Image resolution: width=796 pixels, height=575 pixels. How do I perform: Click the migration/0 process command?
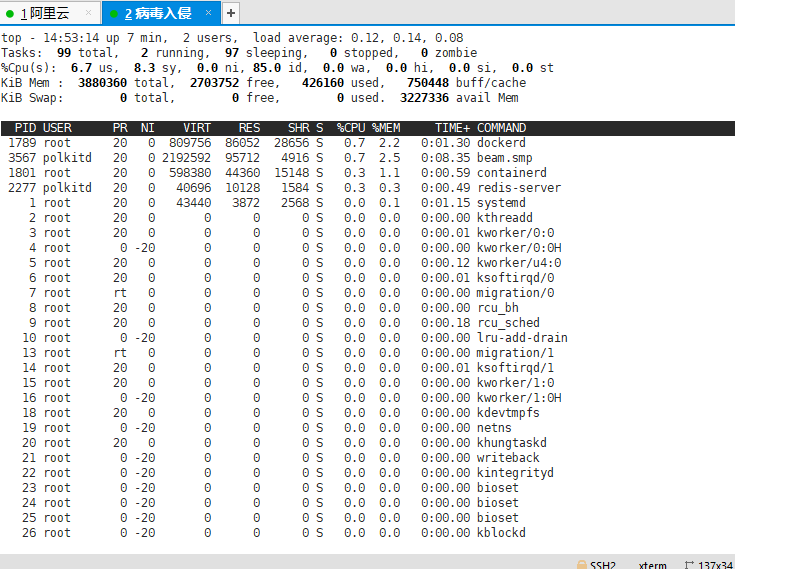(x=515, y=293)
